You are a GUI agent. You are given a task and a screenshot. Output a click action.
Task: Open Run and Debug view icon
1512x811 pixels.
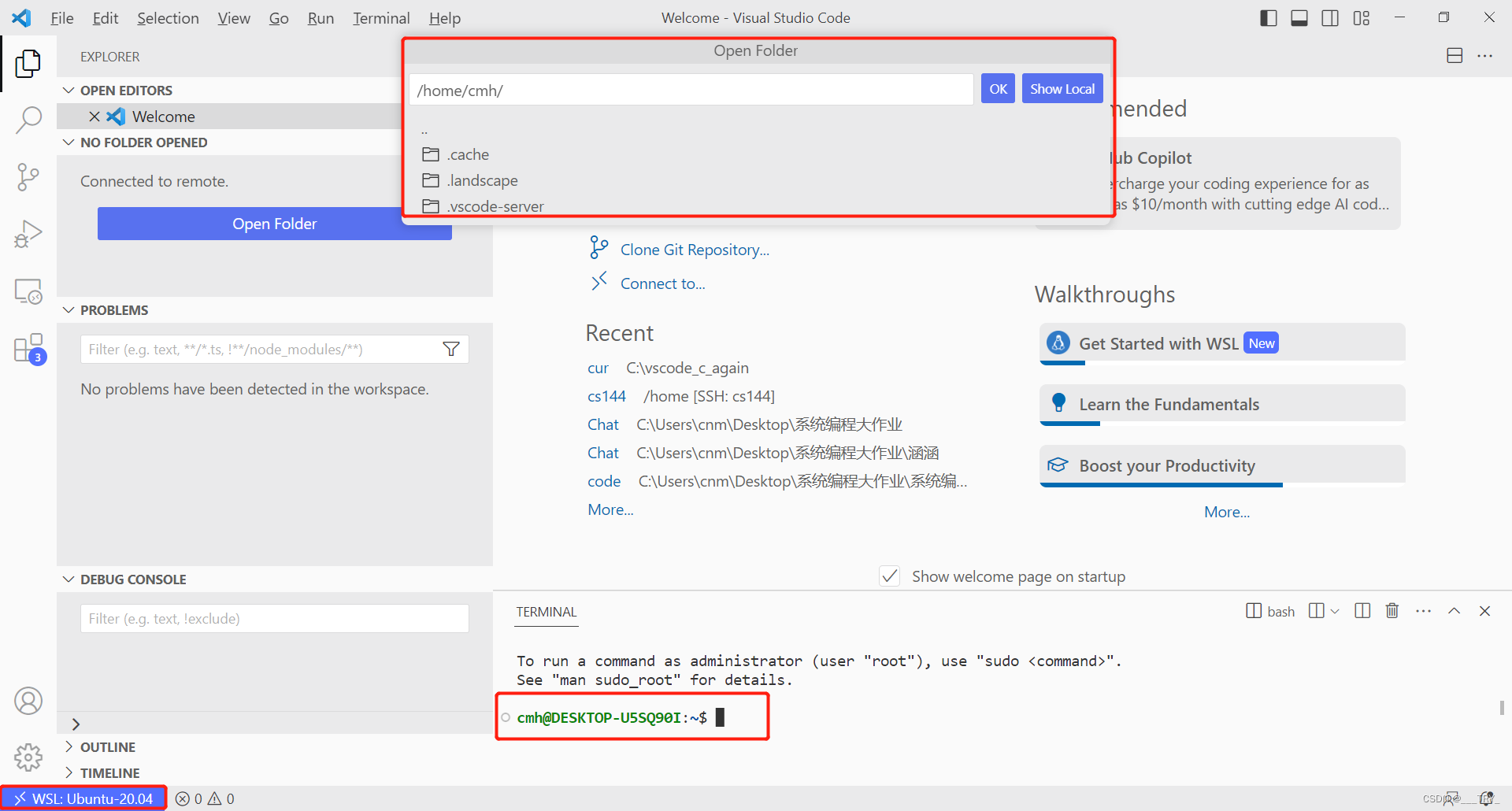(x=28, y=234)
